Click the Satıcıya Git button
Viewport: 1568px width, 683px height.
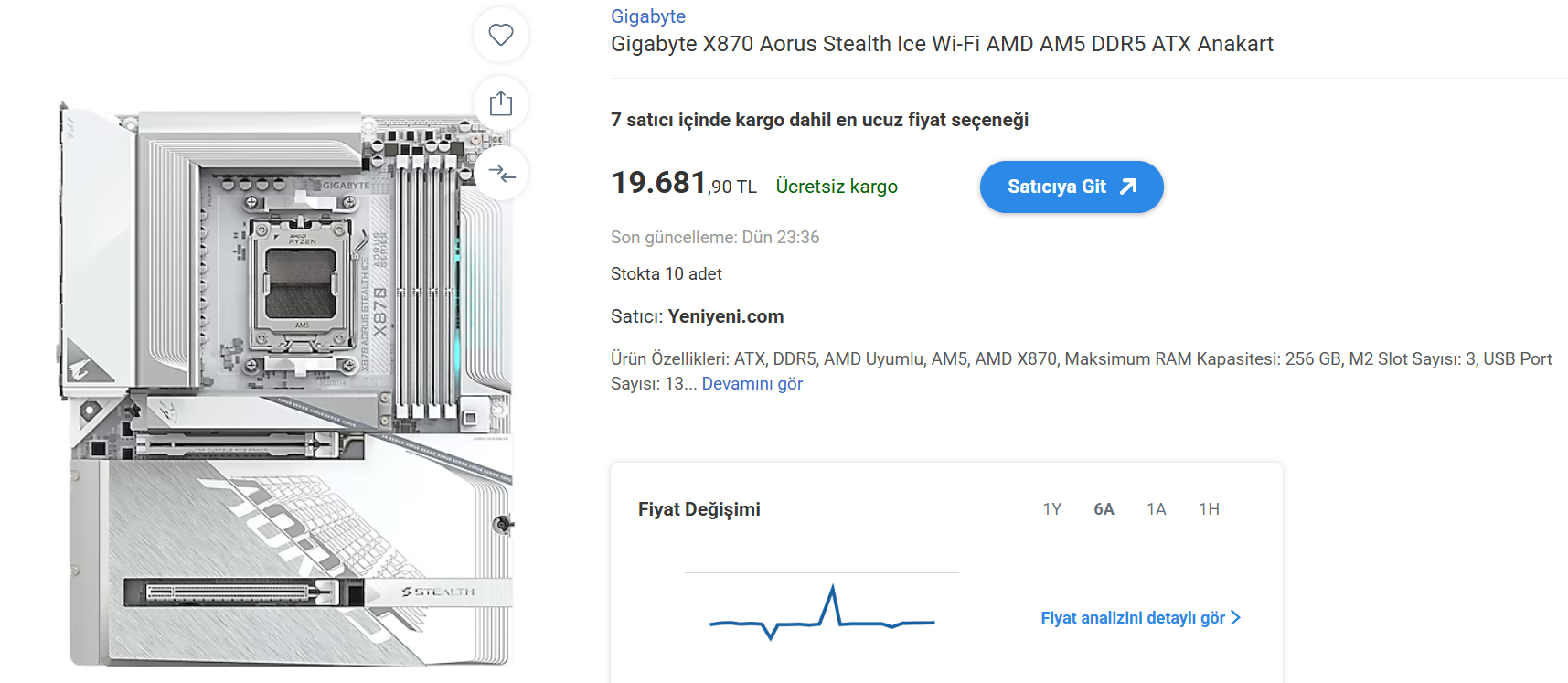(1072, 187)
